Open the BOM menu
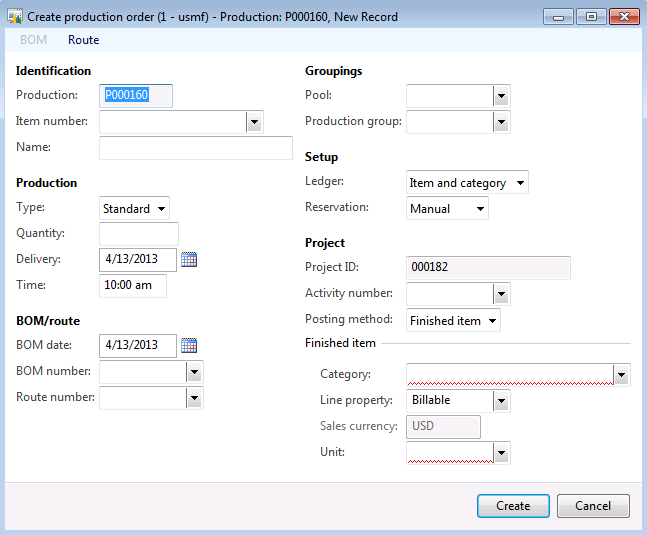The height and width of the screenshot is (535, 647). pyautogui.click(x=34, y=40)
